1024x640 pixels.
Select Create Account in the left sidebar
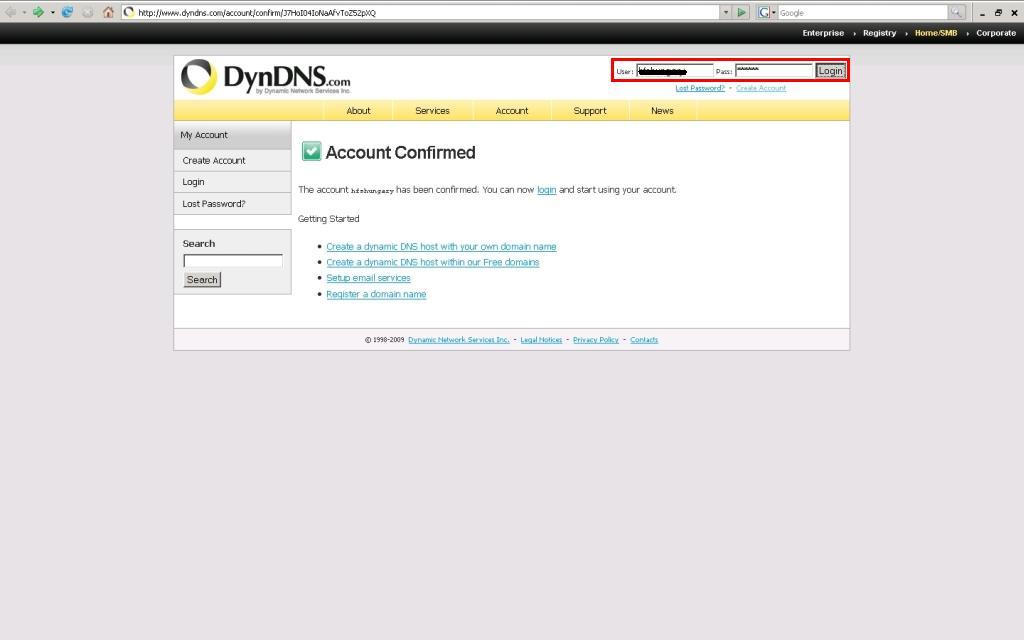[x=232, y=161]
